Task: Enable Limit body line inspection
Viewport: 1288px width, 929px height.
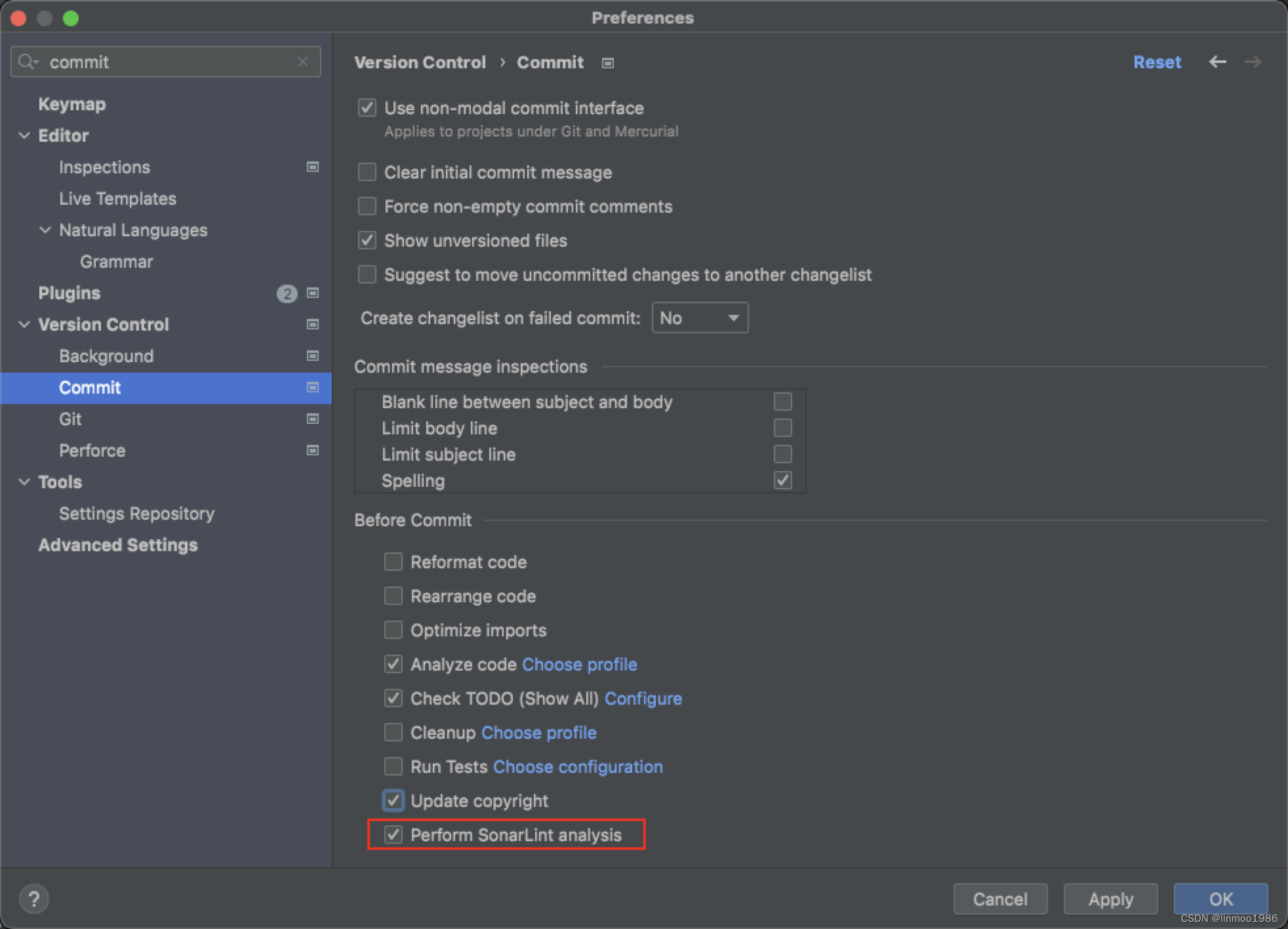Action: [x=783, y=428]
